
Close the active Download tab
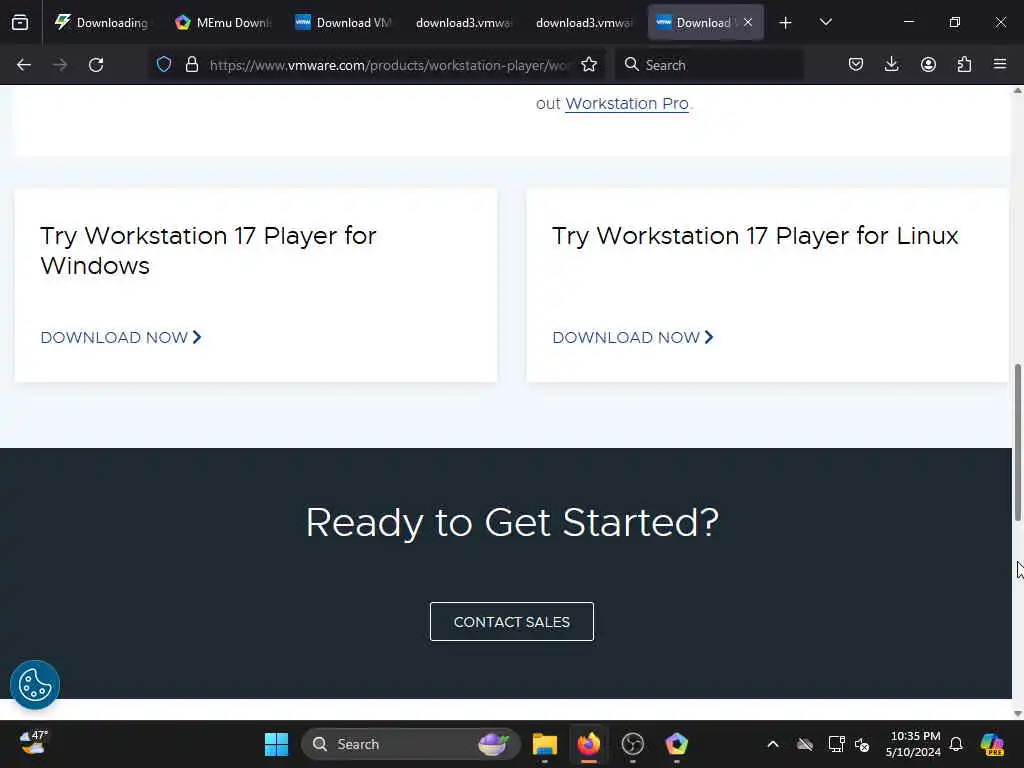[x=748, y=22]
